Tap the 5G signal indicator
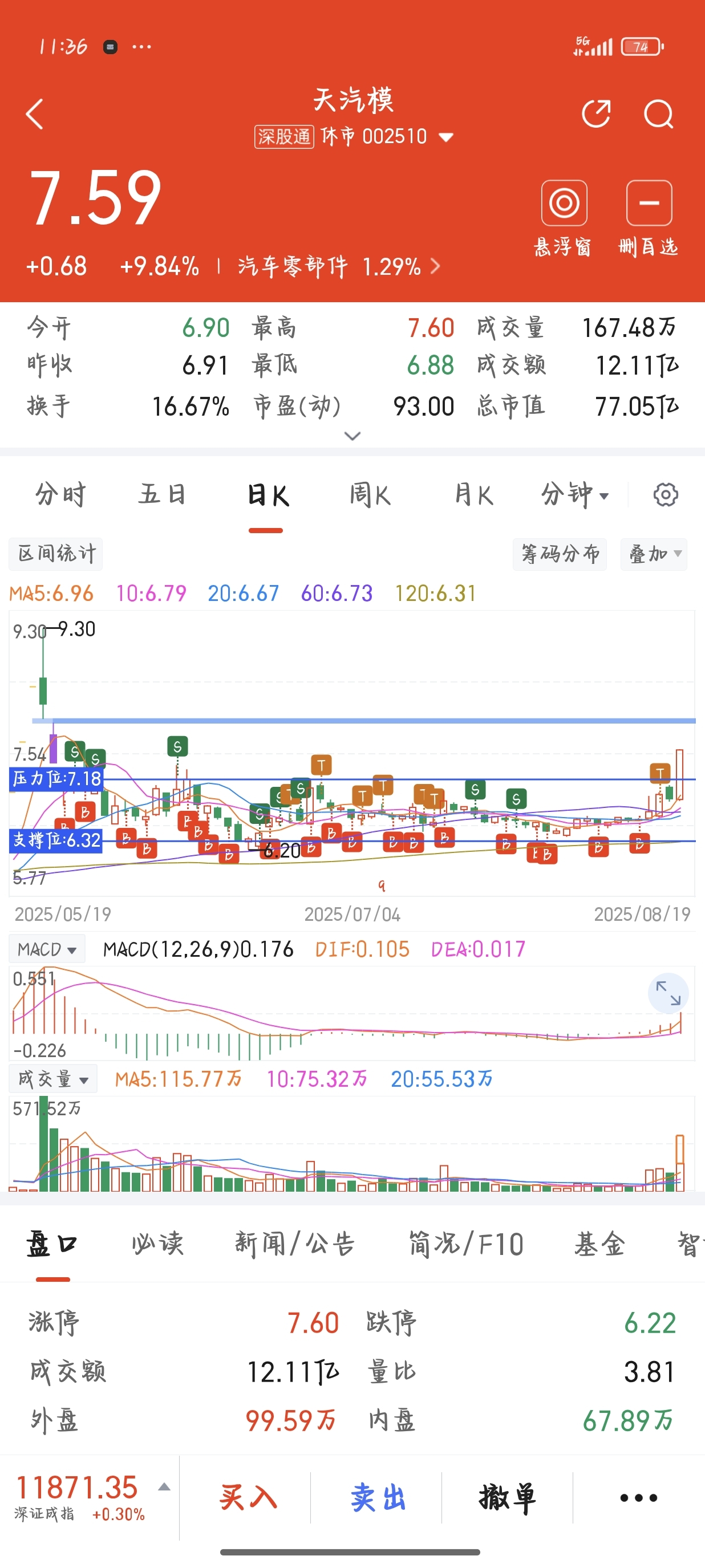Viewport: 705px width, 1568px height. (x=593, y=46)
